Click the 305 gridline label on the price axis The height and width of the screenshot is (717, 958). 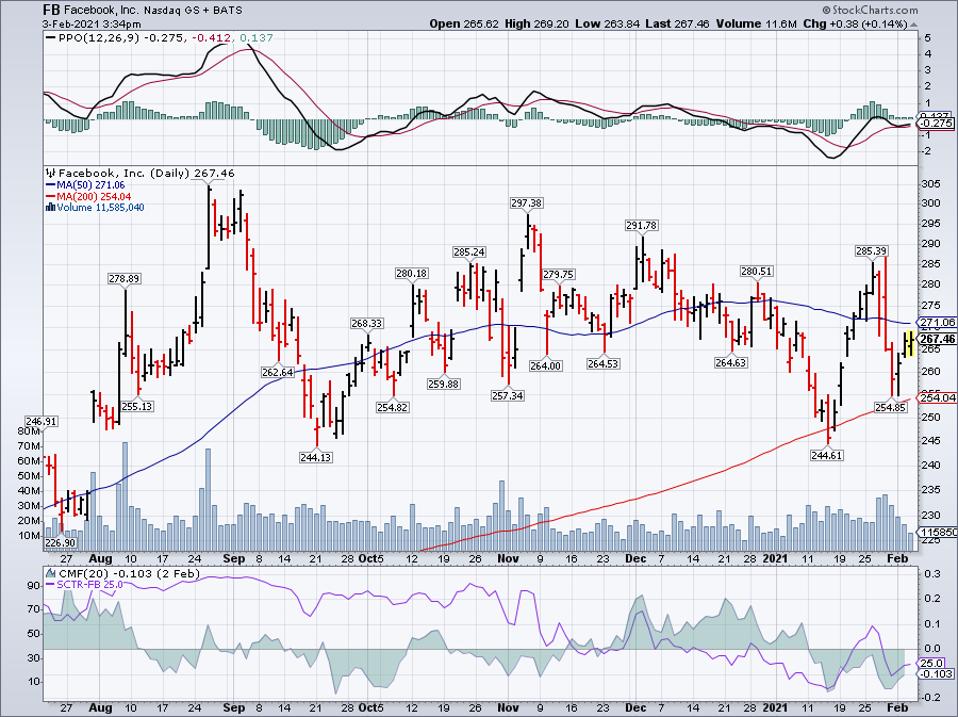coord(929,184)
